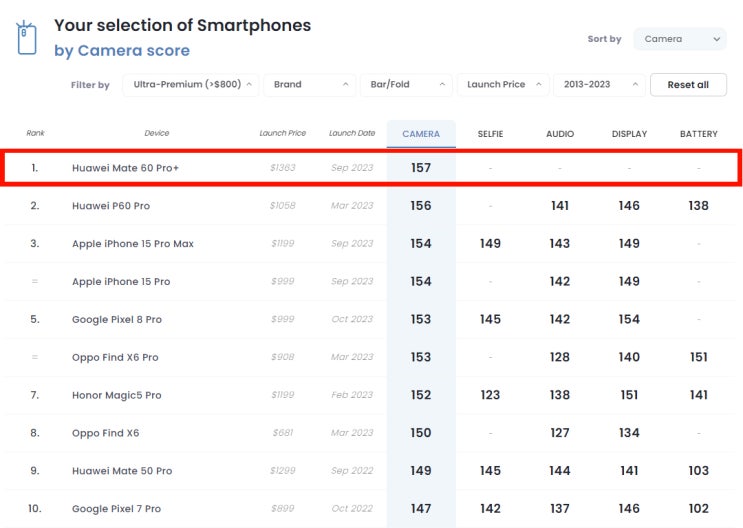Open the Apple iPhone 15 Pro link
Viewport: 743px width, 528px height.
click(x=121, y=282)
